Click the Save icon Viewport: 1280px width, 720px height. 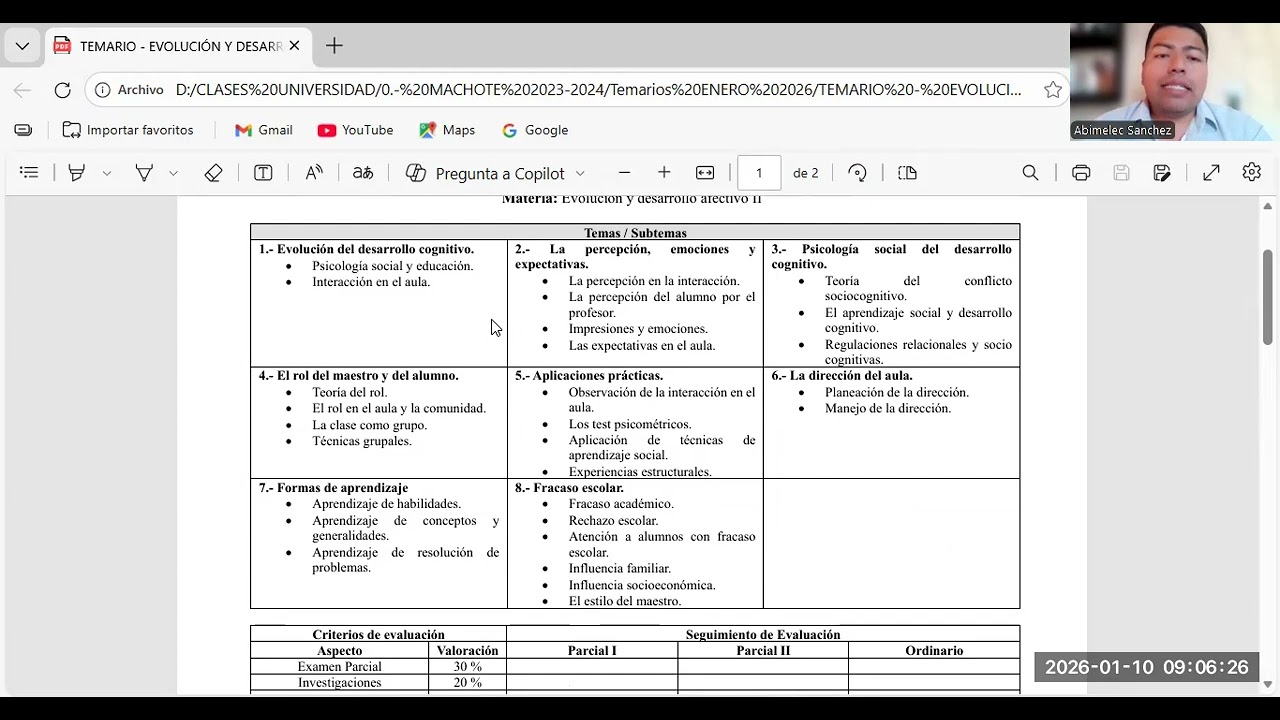coord(1121,173)
